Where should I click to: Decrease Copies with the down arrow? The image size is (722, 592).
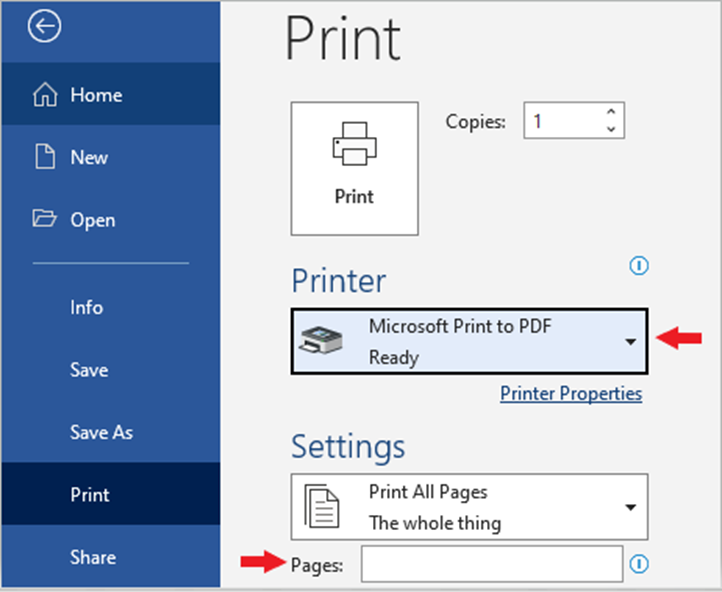point(611,129)
